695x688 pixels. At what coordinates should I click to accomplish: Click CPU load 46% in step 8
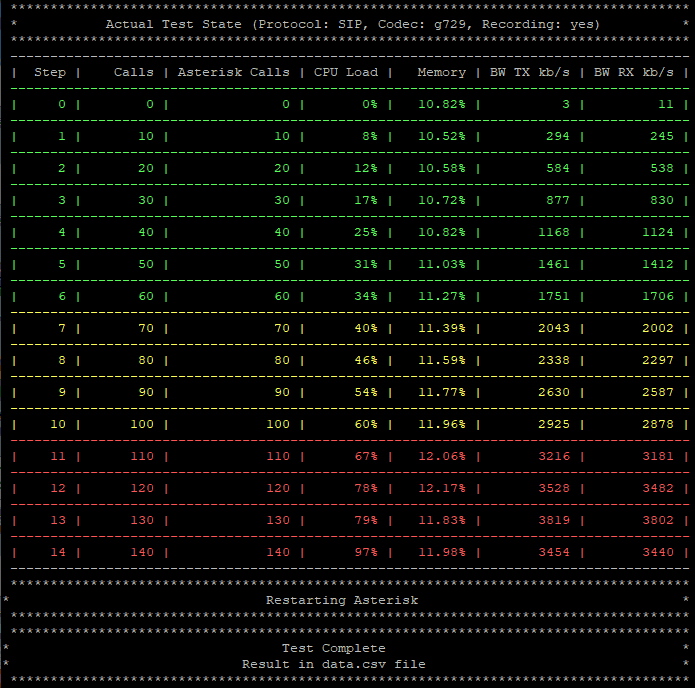[x=366, y=360]
